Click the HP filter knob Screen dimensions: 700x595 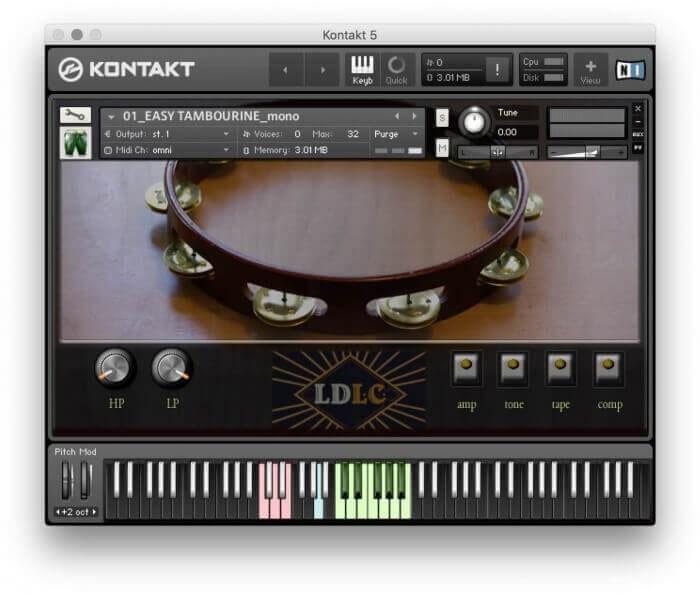click(115, 369)
